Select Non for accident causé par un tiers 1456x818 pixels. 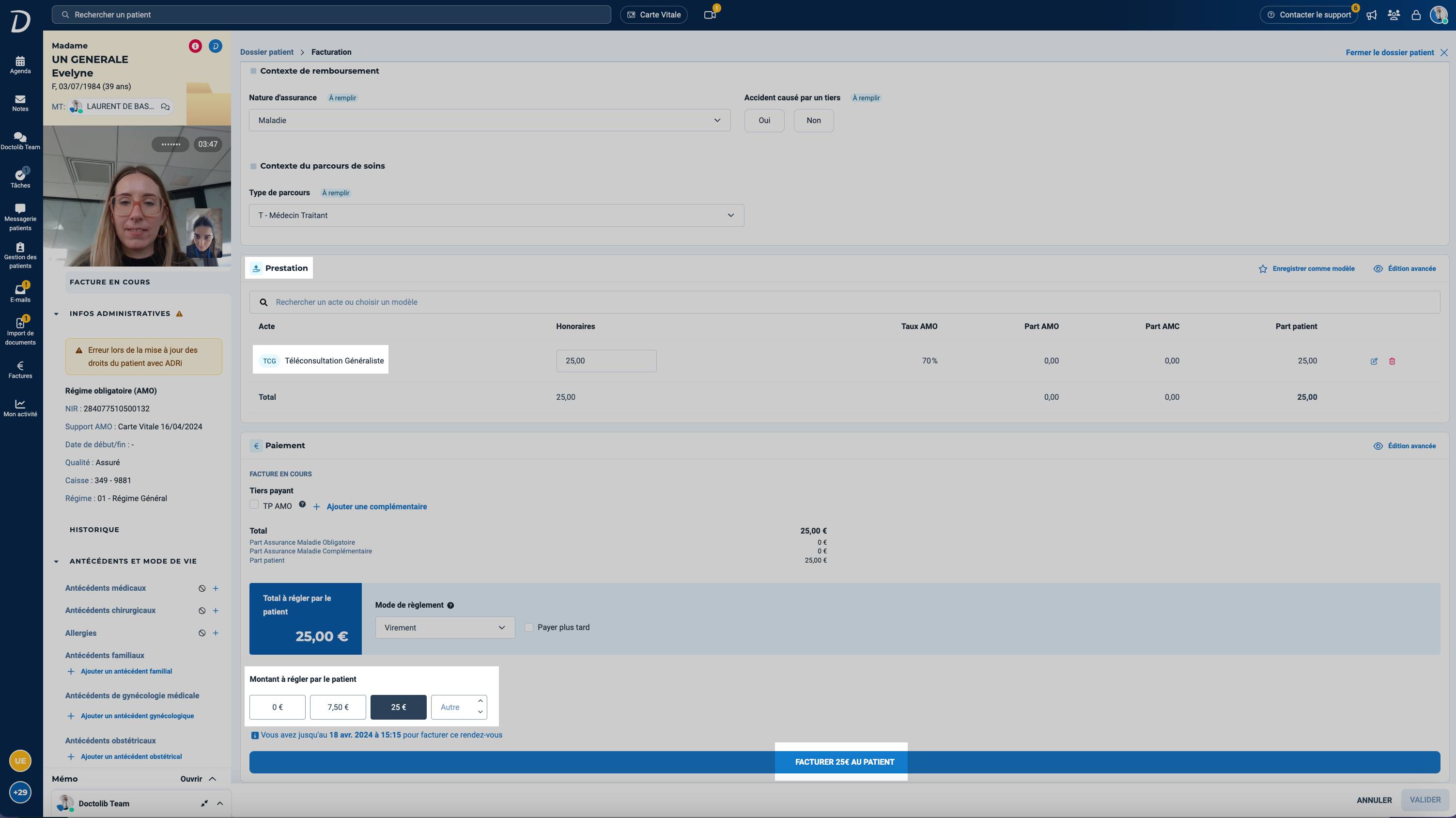pos(813,120)
